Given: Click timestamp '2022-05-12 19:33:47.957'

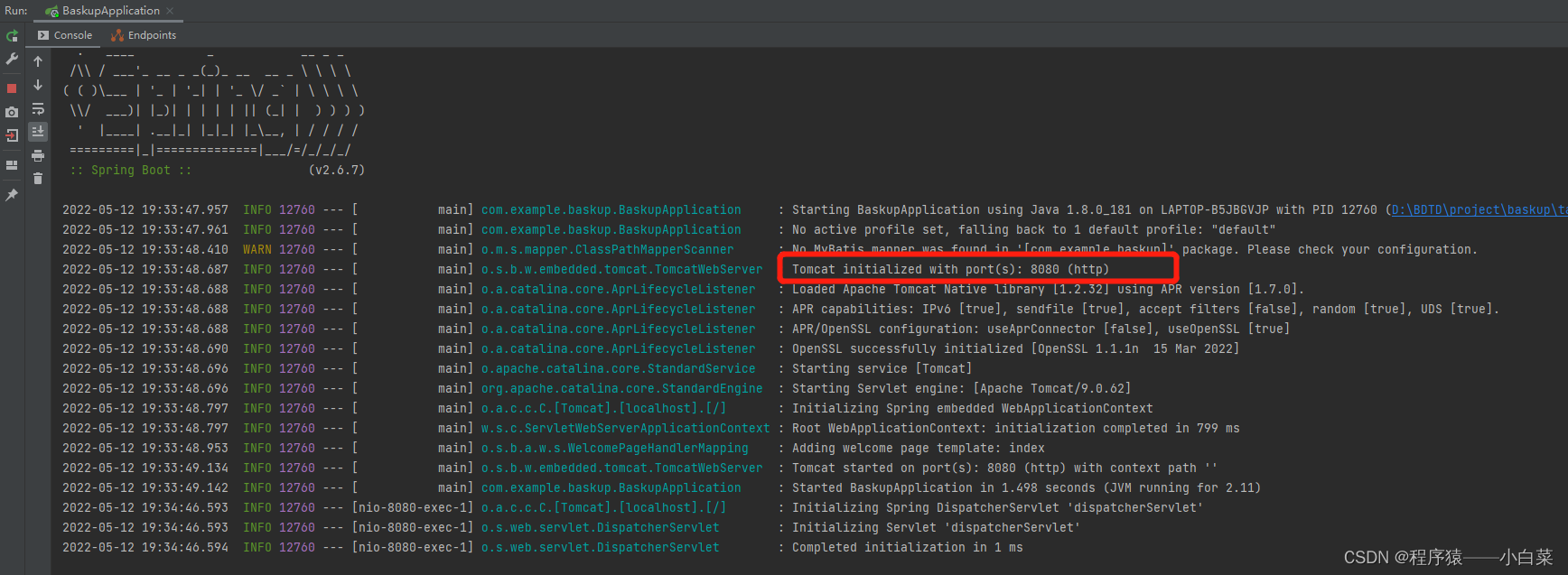Looking at the screenshot, I should tap(145, 209).
